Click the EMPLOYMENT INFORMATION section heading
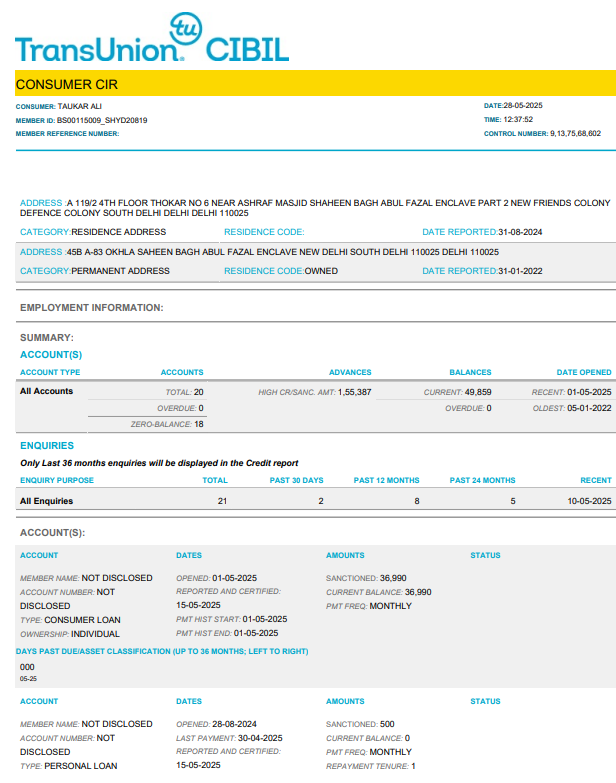The width and height of the screenshot is (616, 783). (x=92, y=308)
